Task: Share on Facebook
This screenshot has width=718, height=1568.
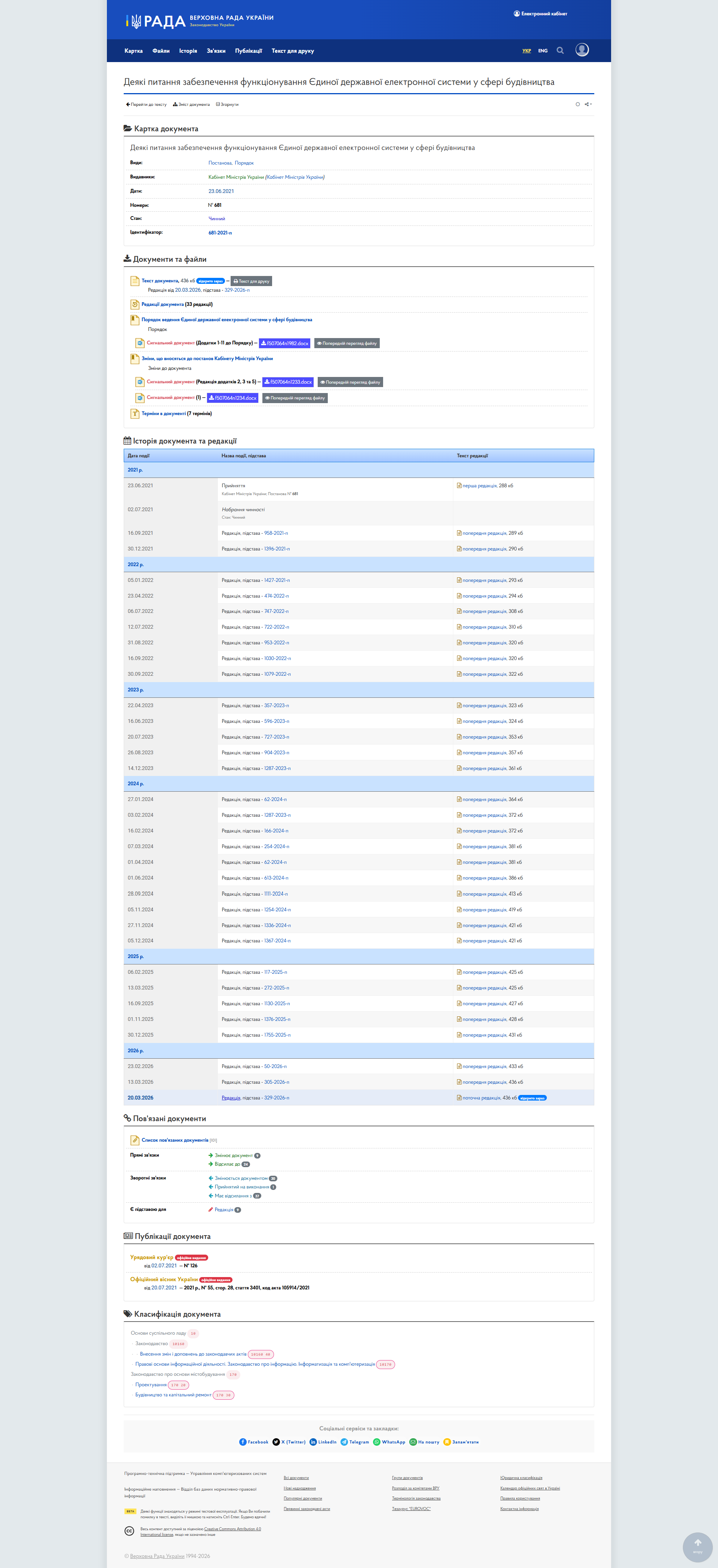Action: [x=254, y=1442]
